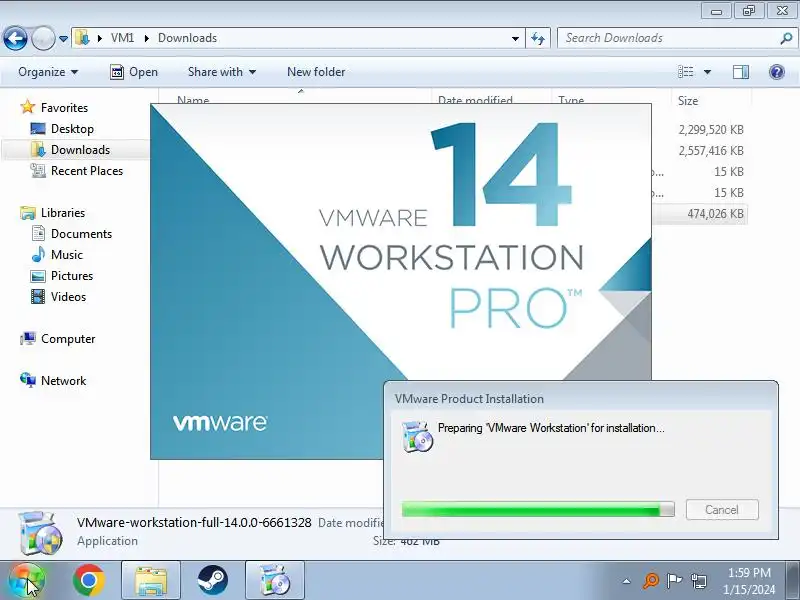This screenshot has height=600, width=800.
Task: Click the Explorer Forward arrow button
Action: coord(43,38)
